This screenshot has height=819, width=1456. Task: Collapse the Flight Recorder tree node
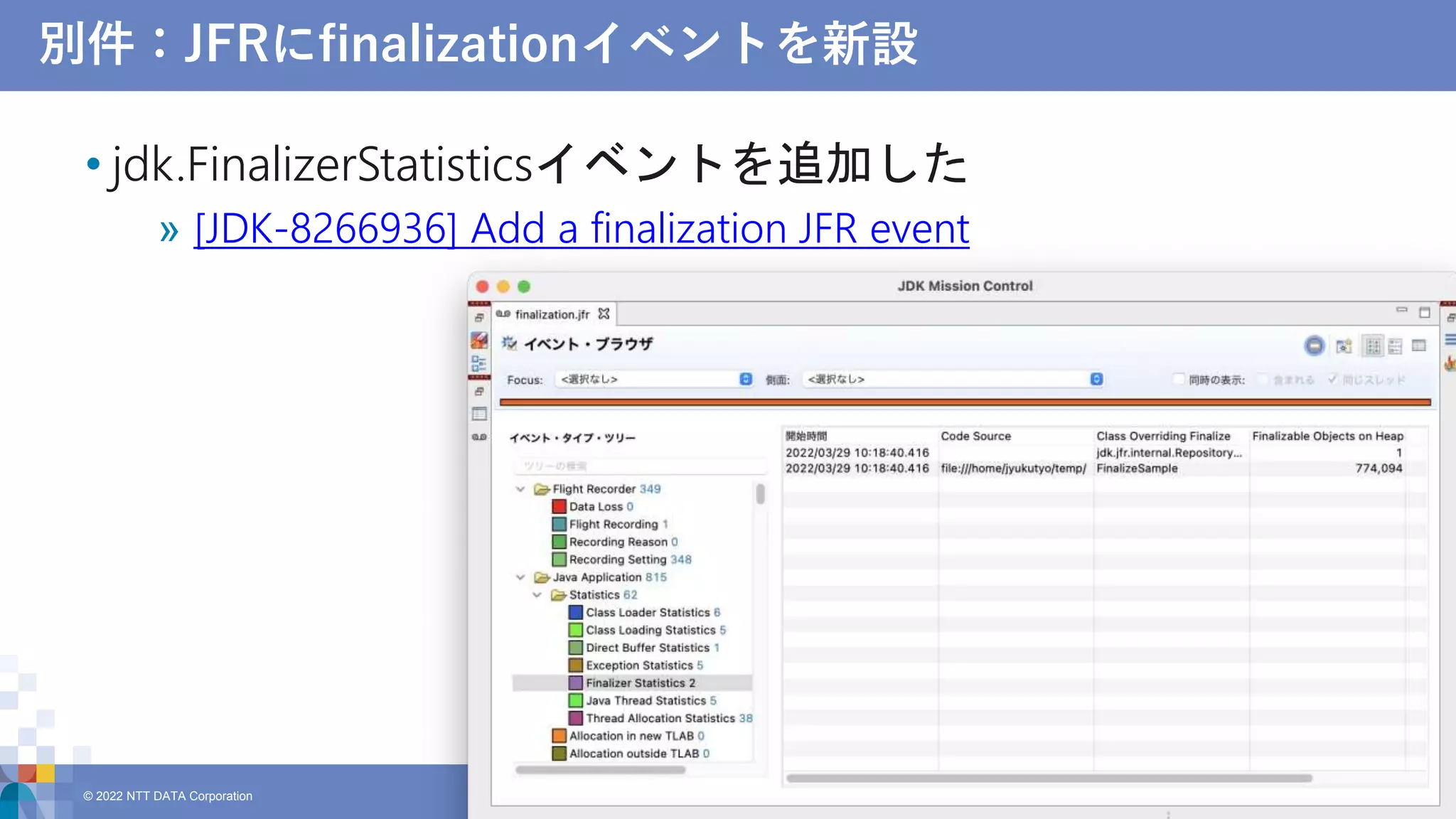coord(520,489)
